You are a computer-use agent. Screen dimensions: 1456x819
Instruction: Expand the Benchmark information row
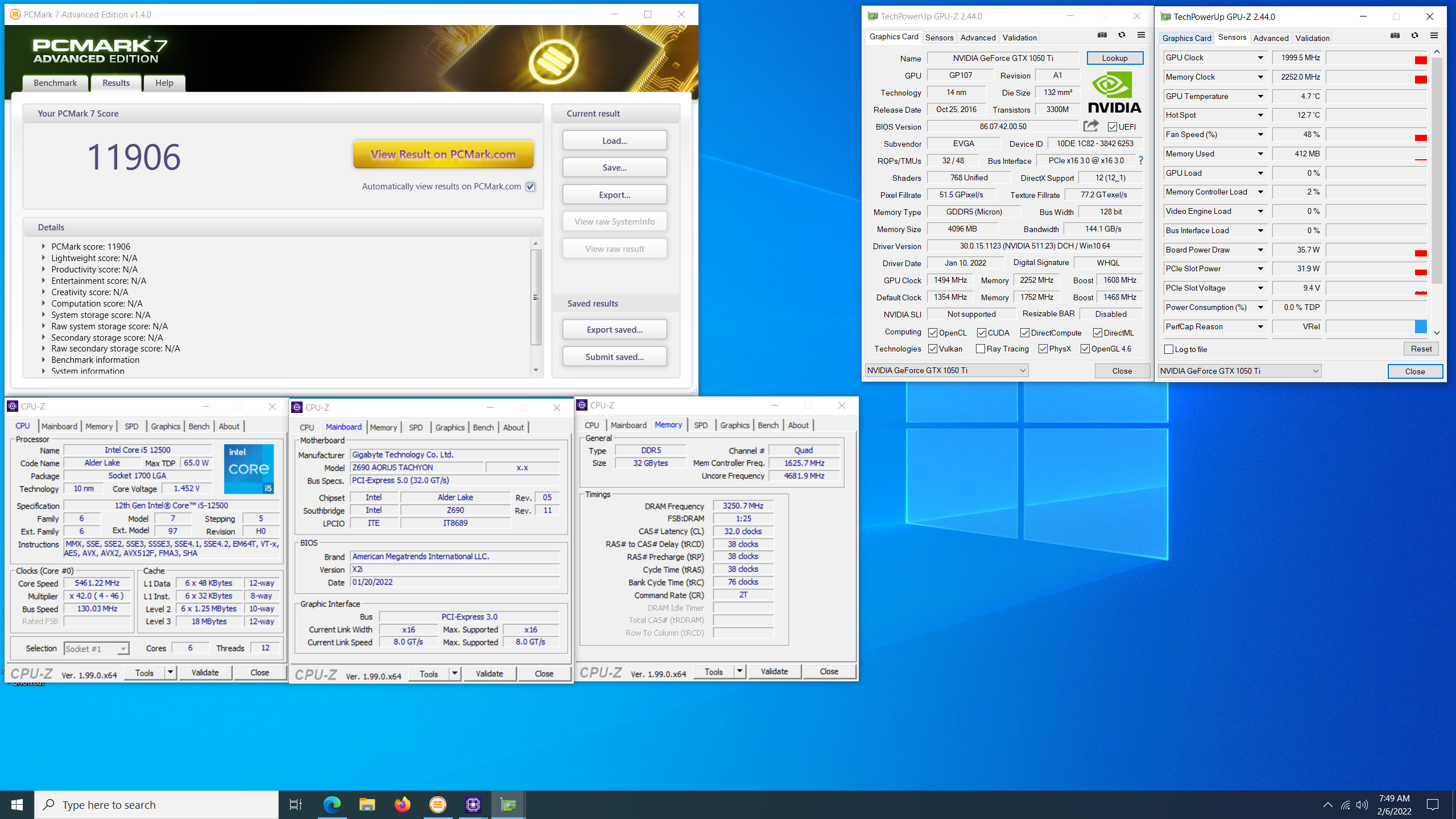coord(43,359)
